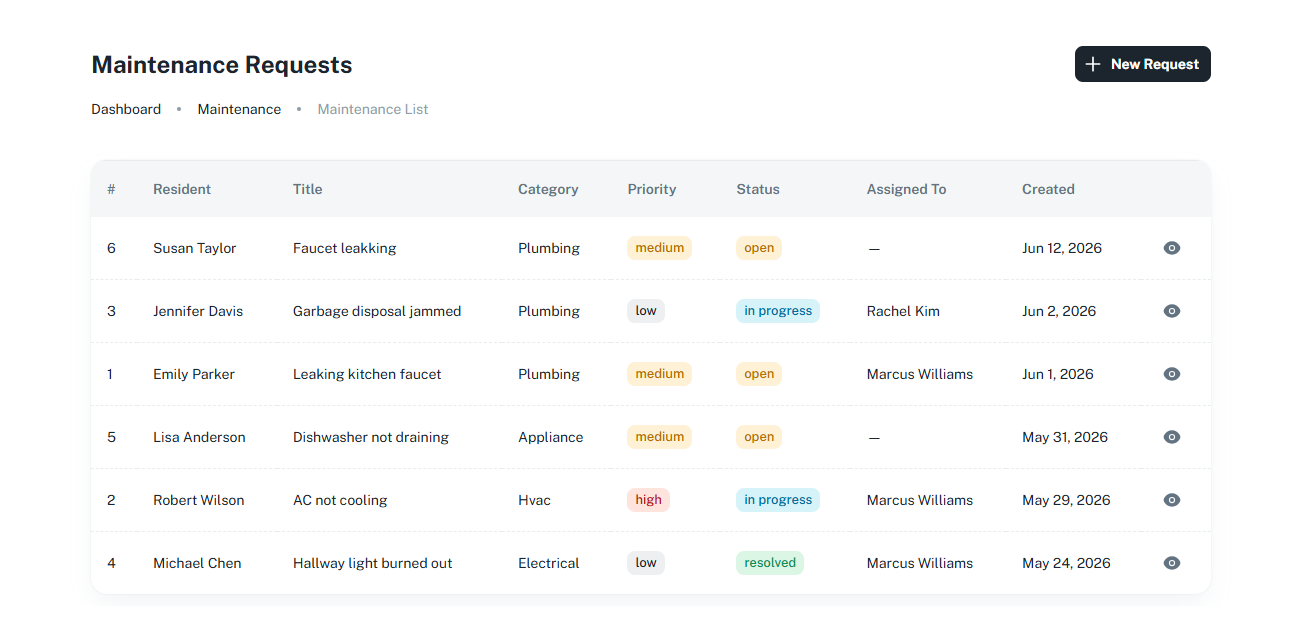Click the Assigned To column header
Screen dimensions: 1313x621
(906, 189)
